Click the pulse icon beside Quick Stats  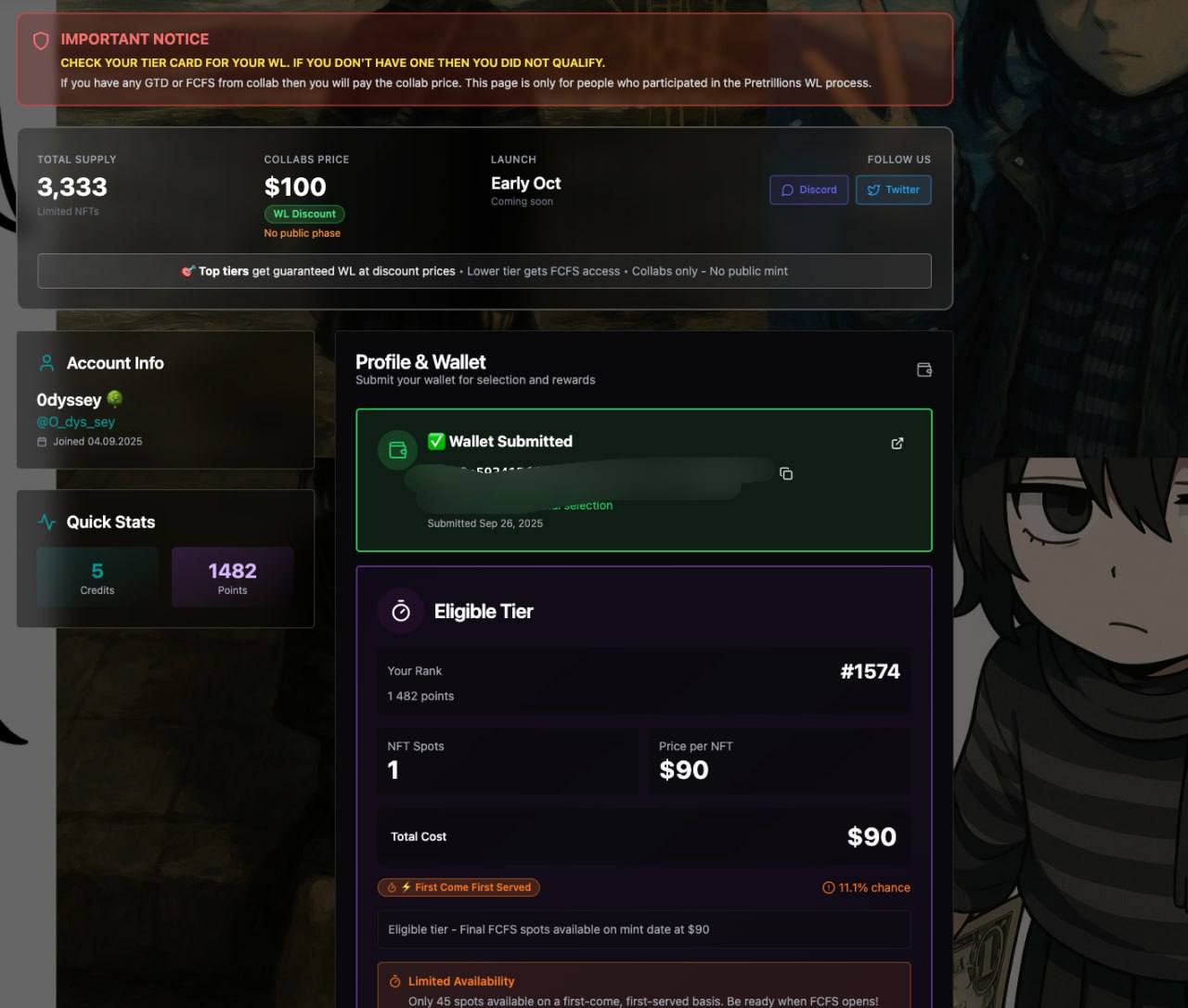click(x=46, y=522)
